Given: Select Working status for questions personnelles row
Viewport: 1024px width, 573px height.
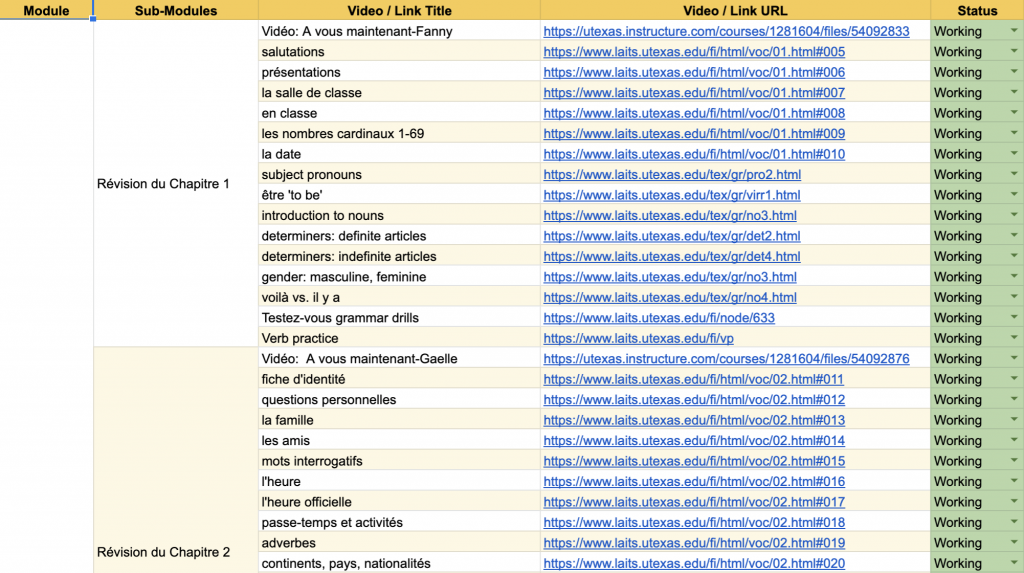Looking at the screenshot, I should click(x=977, y=400).
